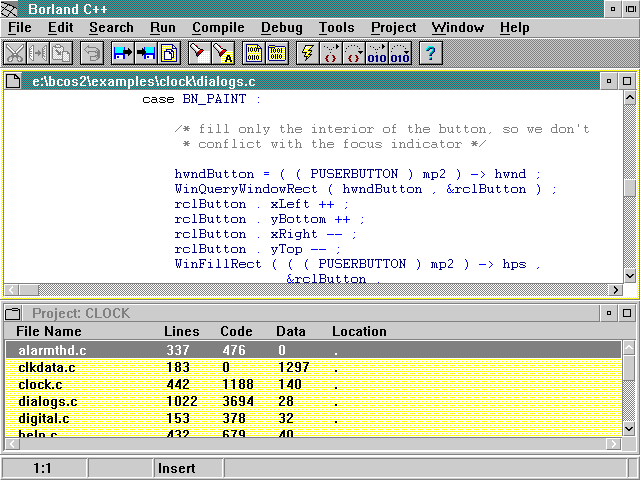The height and width of the screenshot is (480, 640).
Task: Click the Search flashlight icon
Action: coord(199,53)
